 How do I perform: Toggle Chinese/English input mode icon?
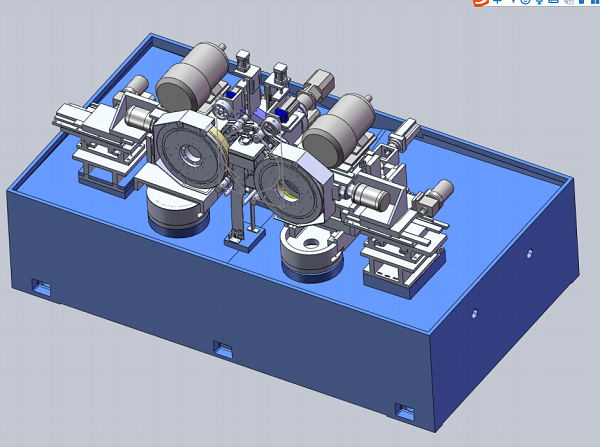pos(497,3)
